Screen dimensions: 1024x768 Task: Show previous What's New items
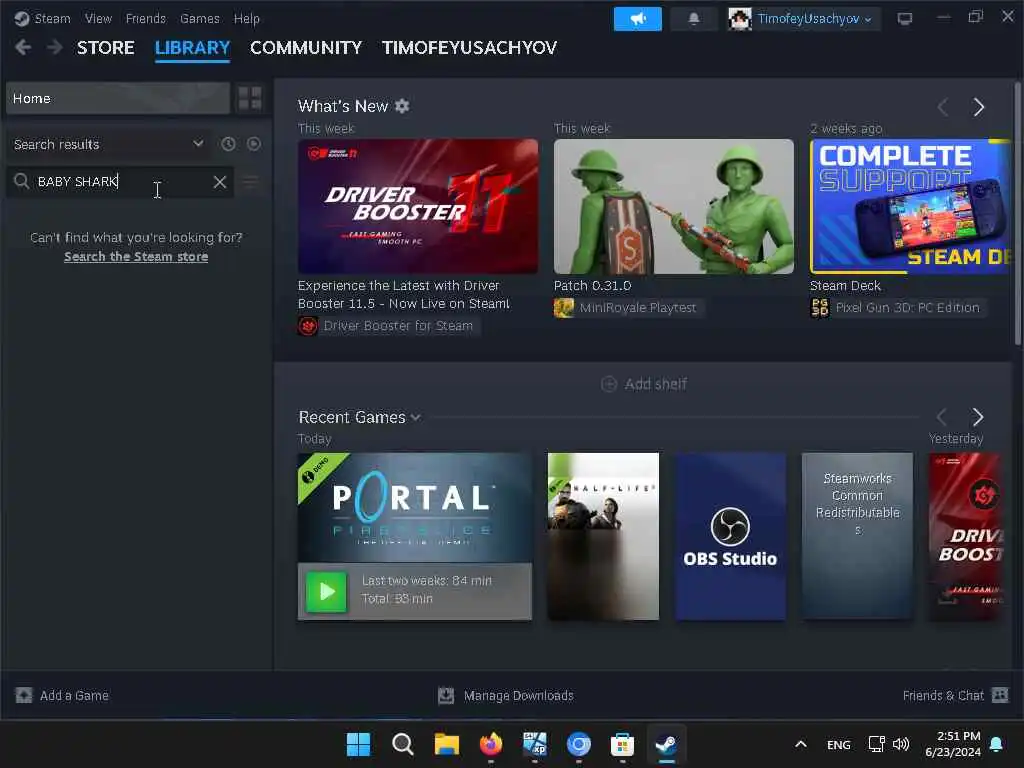(x=942, y=107)
